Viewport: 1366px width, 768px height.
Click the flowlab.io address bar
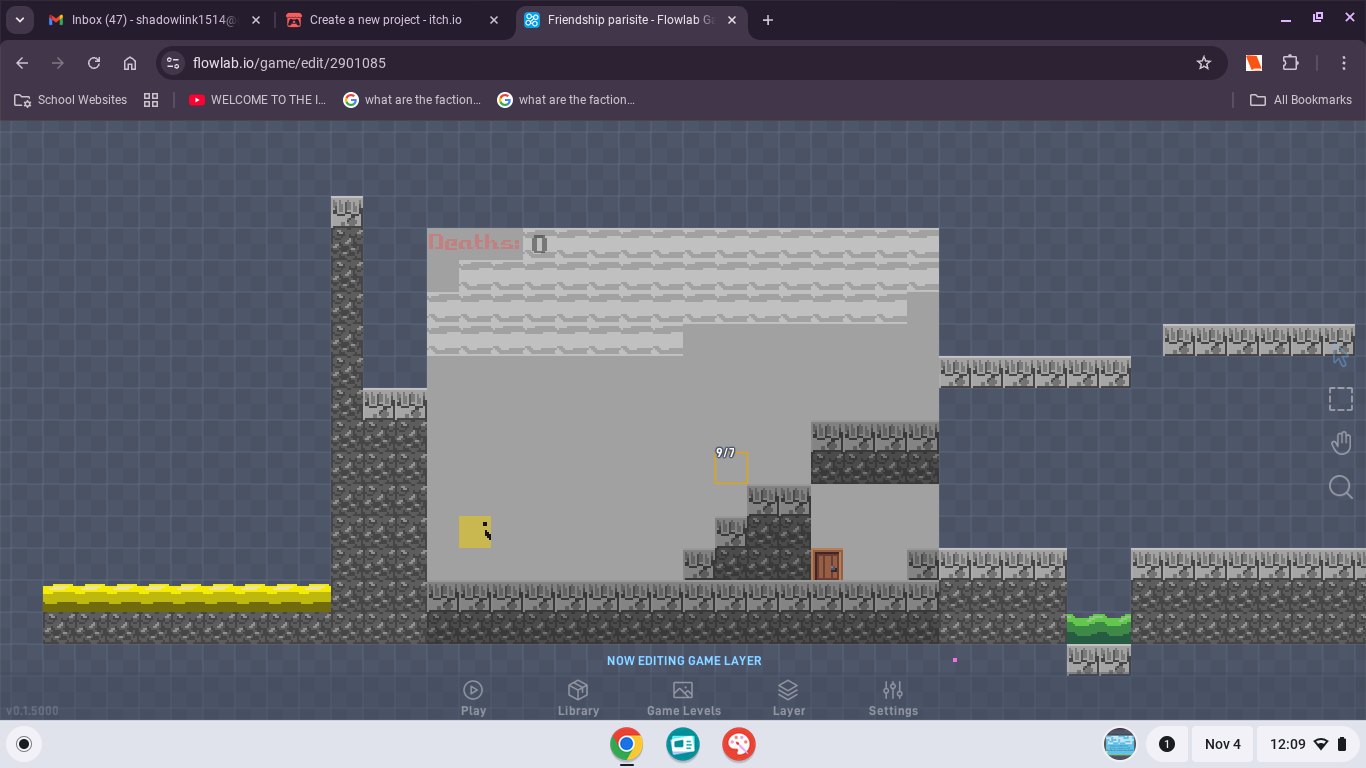pyautogui.click(x=680, y=63)
